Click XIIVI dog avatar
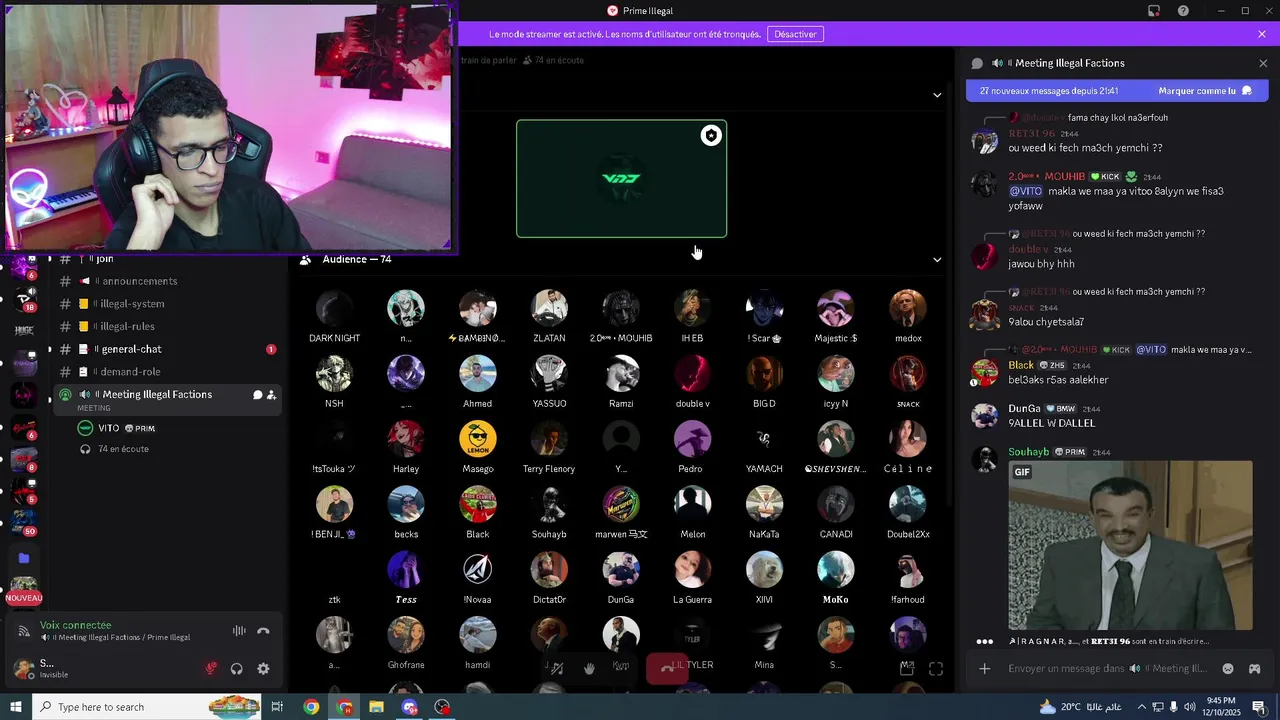This screenshot has height=720, width=1280. click(764, 570)
